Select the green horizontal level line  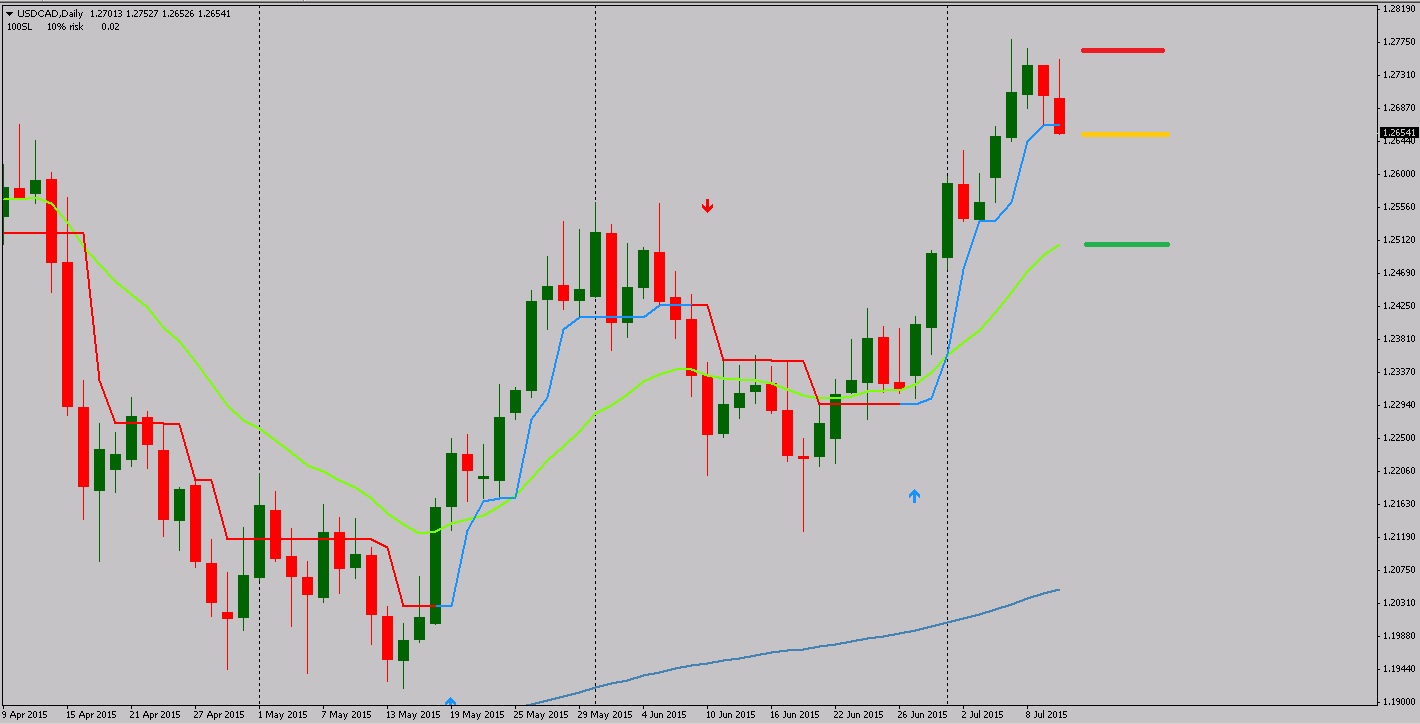point(1127,244)
